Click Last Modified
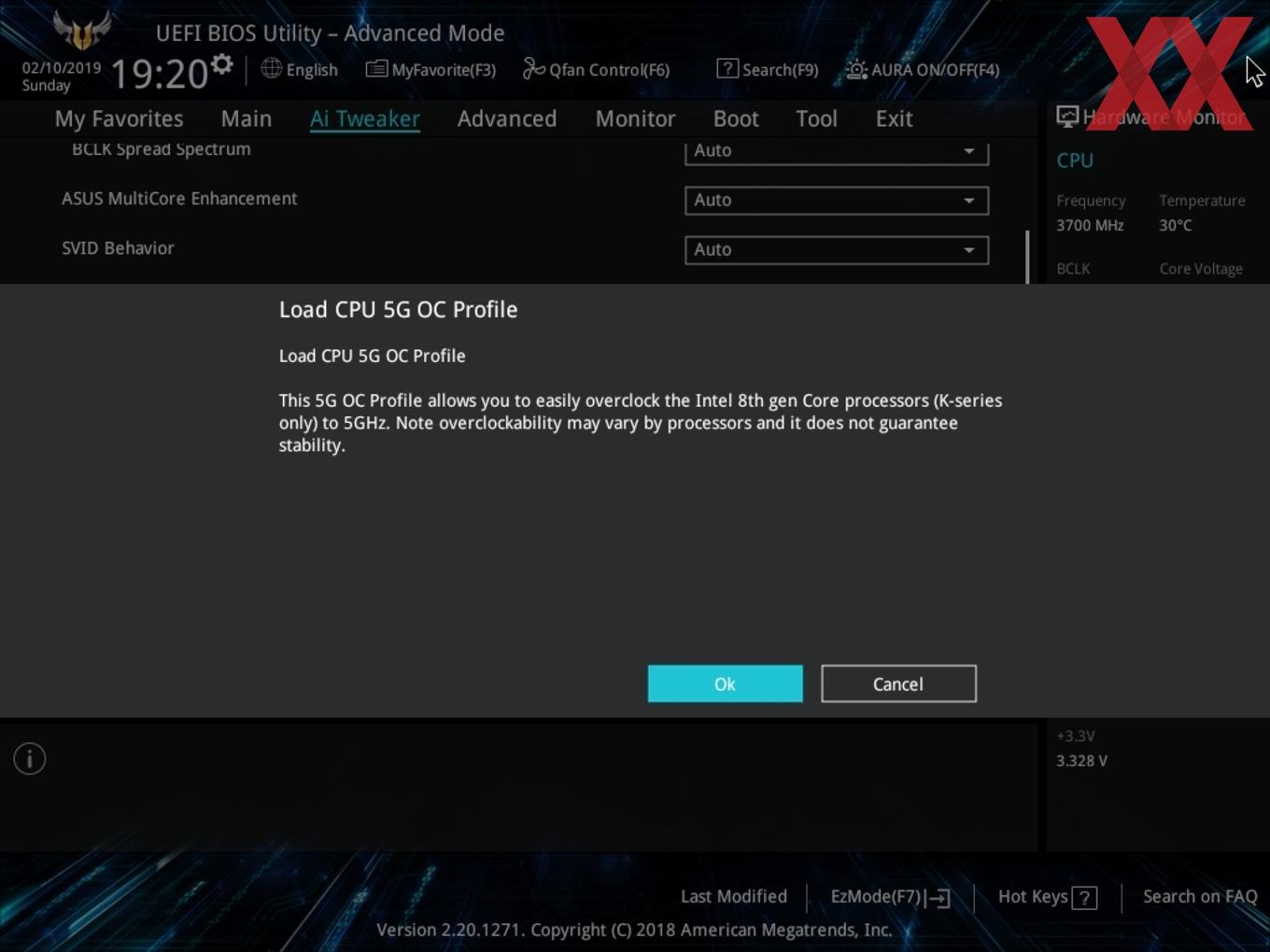The height and width of the screenshot is (952, 1270). click(734, 896)
